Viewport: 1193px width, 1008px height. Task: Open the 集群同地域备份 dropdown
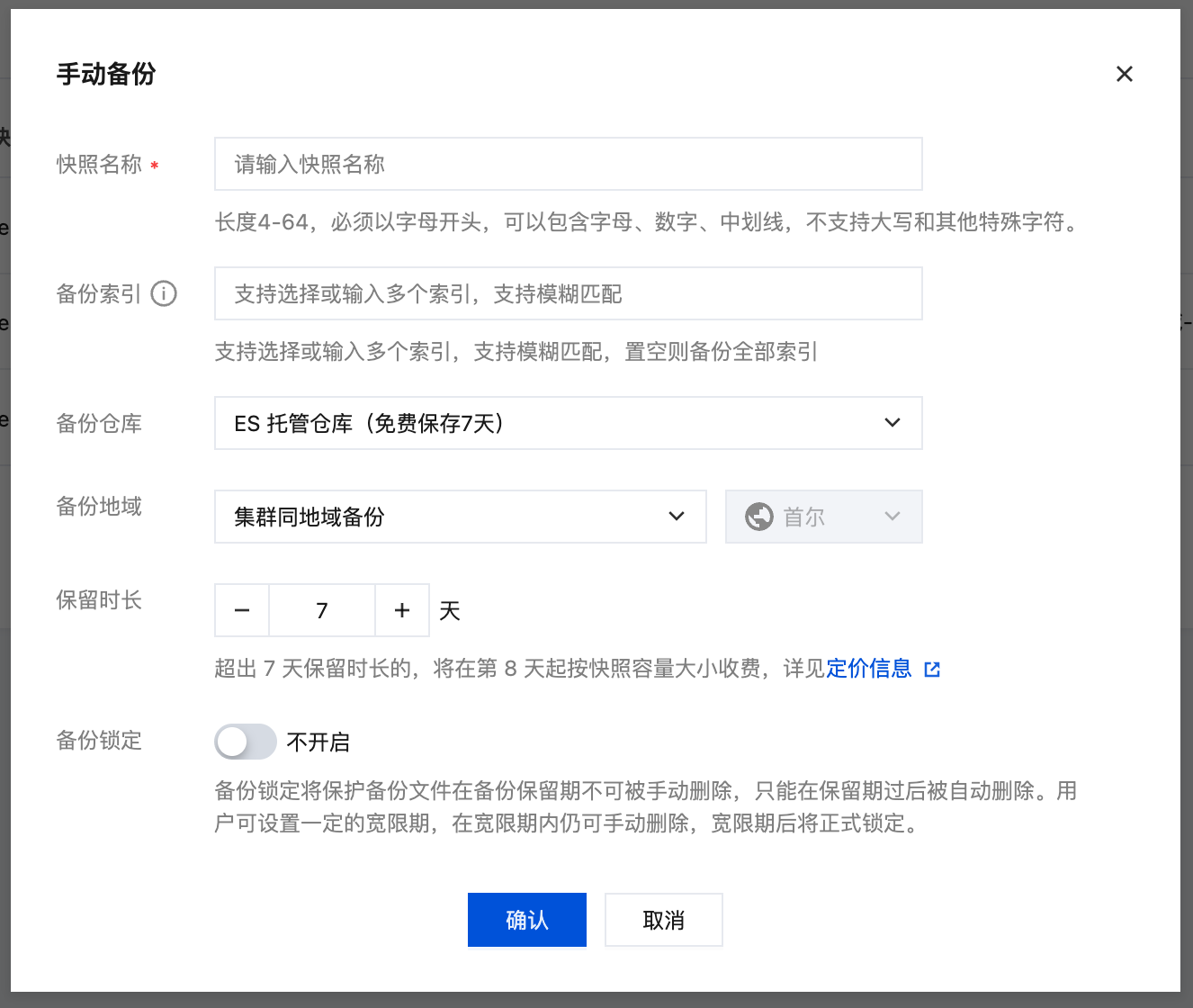coord(460,517)
